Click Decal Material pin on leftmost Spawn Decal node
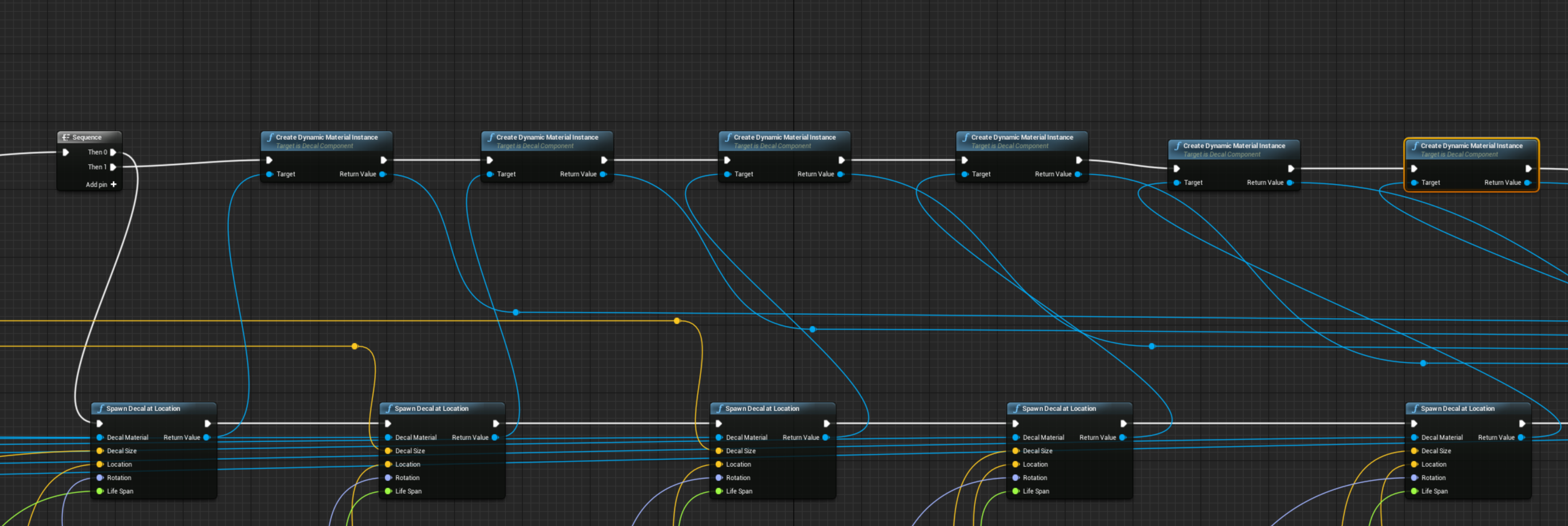The height and width of the screenshot is (526, 1568). point(100,437)
